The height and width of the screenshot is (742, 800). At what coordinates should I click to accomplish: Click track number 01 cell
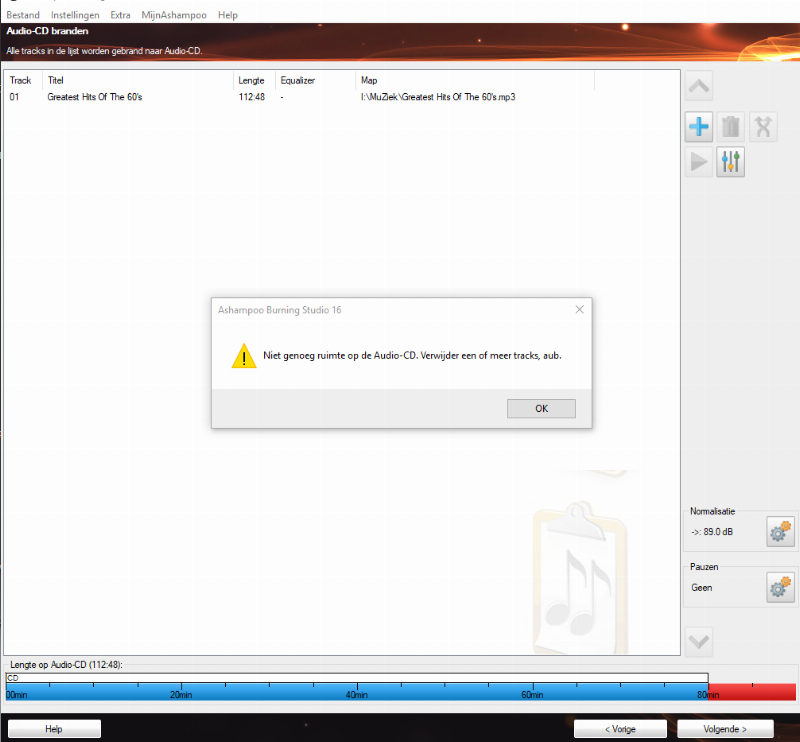point(14,97)
